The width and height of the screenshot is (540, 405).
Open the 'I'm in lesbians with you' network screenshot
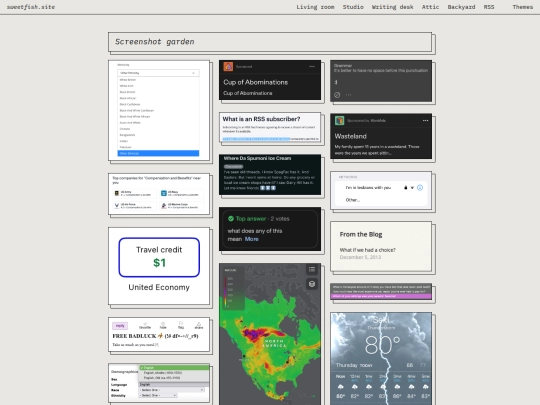click(x=381, y=190)
